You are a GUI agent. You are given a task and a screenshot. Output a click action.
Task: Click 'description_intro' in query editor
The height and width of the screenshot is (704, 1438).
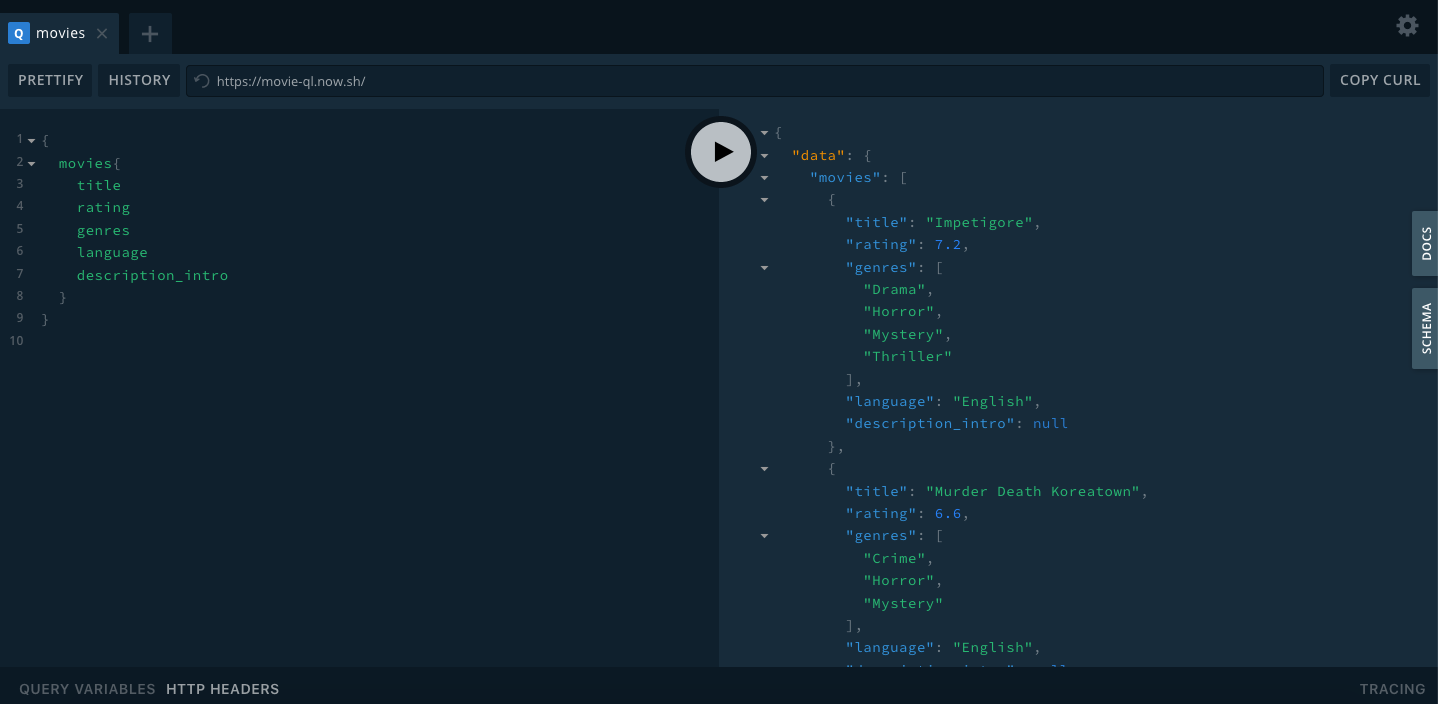coord(152,275)
